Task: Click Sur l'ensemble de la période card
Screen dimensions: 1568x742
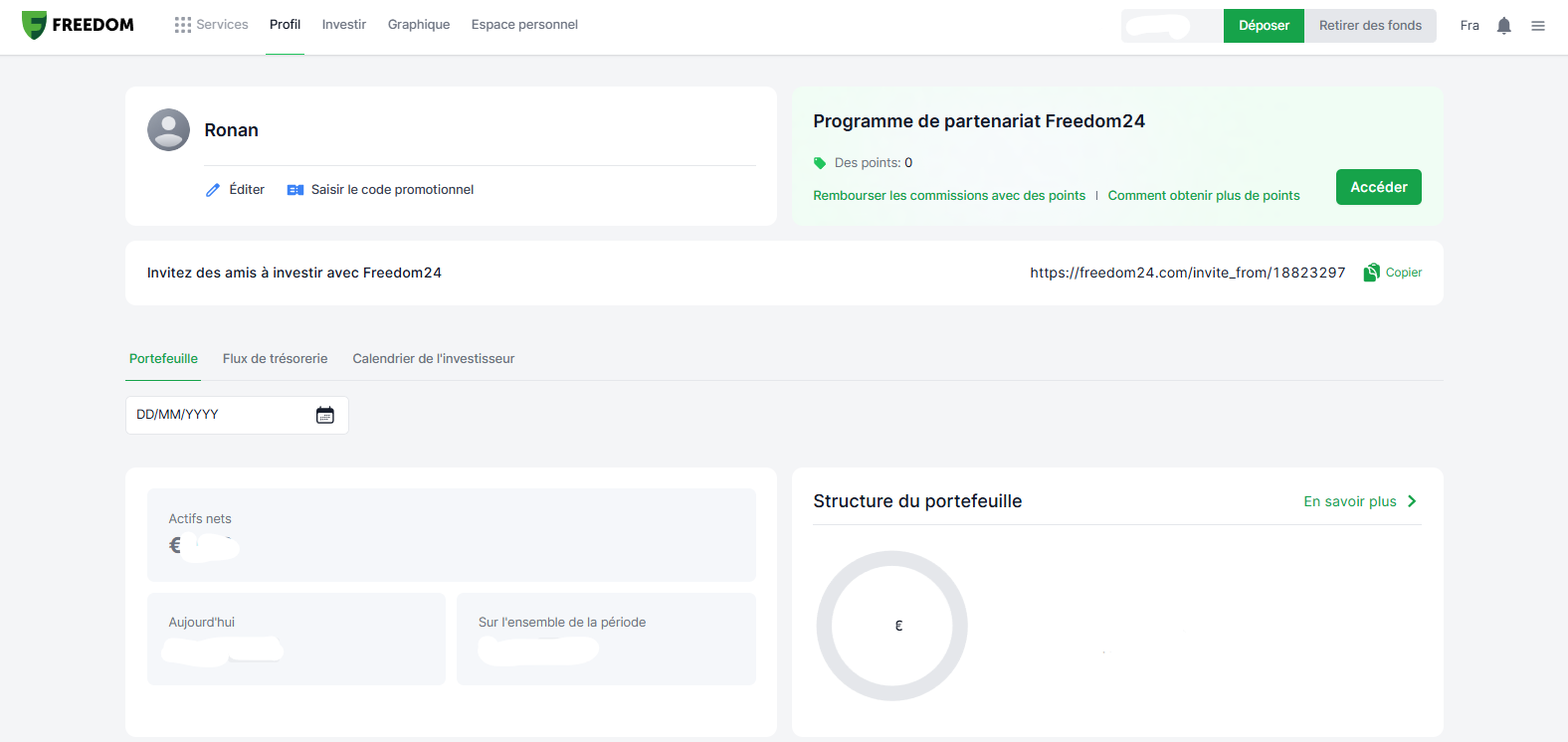Action: point(606,640)
